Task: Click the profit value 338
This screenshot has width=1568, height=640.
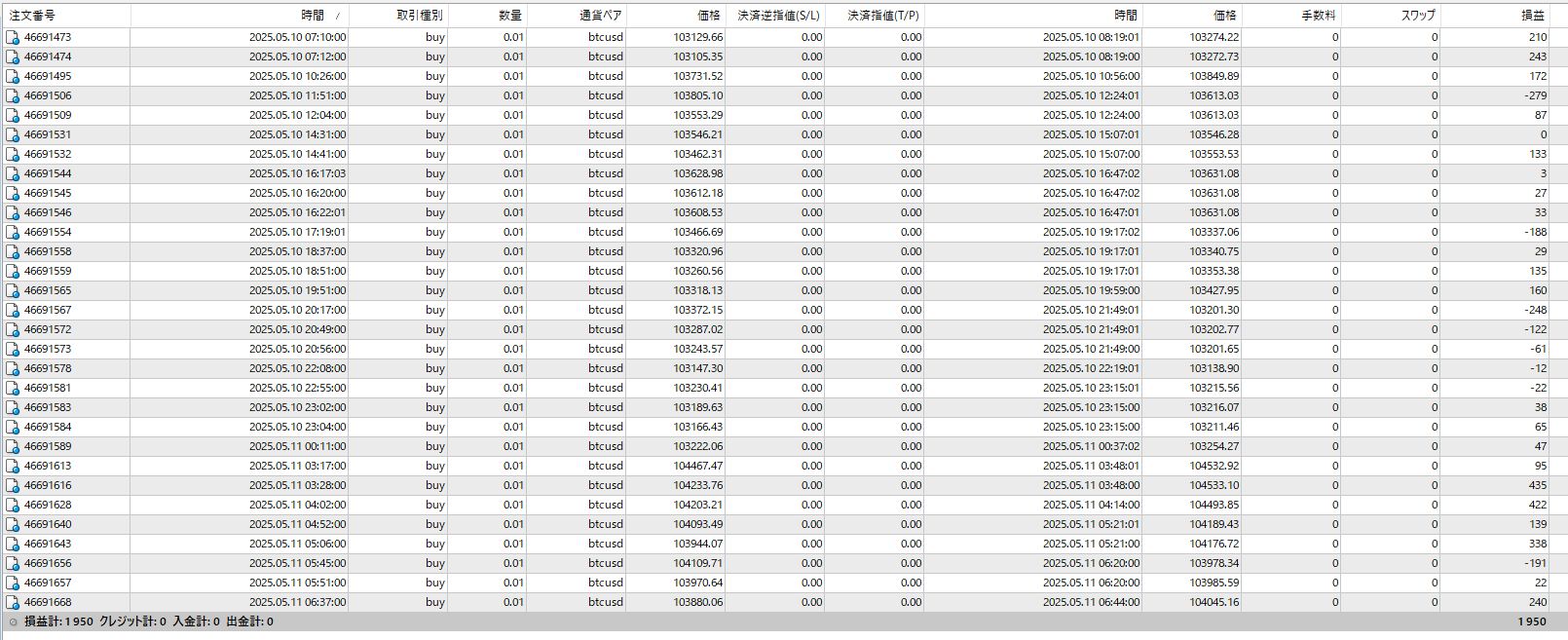Action: tap(1538, 544)
